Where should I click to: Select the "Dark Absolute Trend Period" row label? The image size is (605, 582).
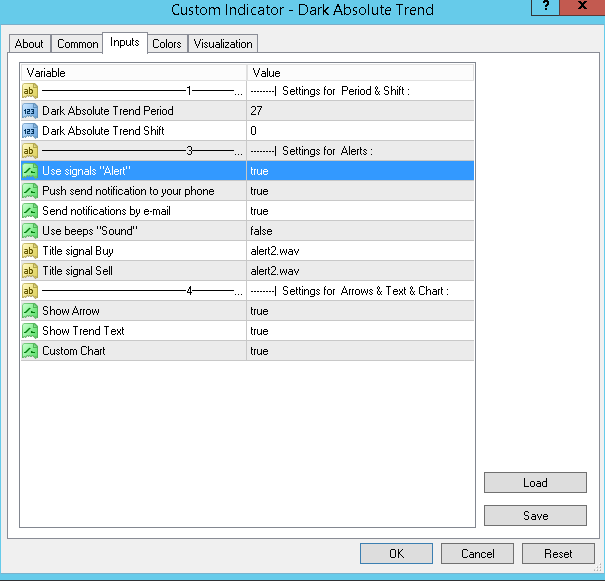tap(108, 111)
